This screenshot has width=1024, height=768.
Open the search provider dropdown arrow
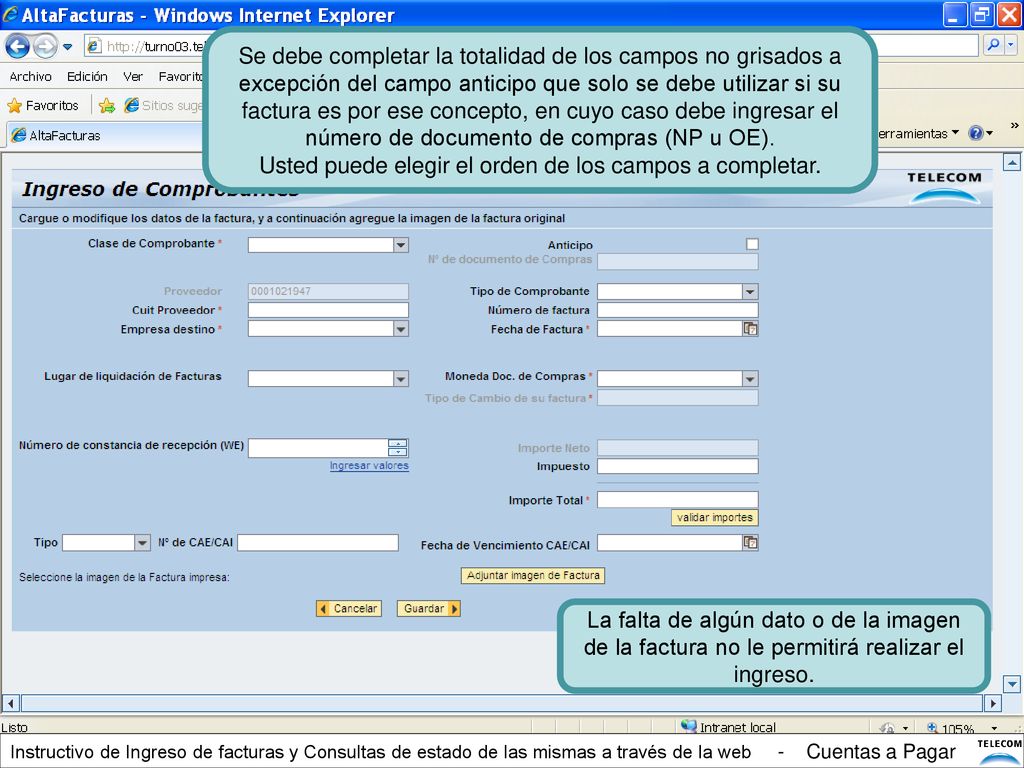pos(1011,45)
